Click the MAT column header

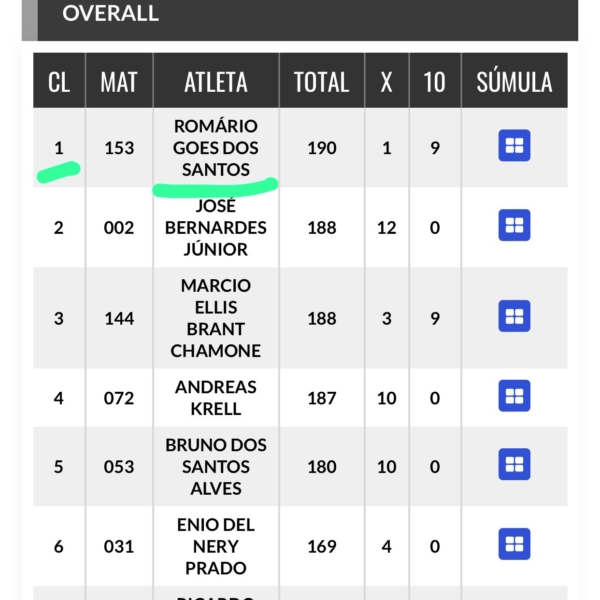(119, 82)
